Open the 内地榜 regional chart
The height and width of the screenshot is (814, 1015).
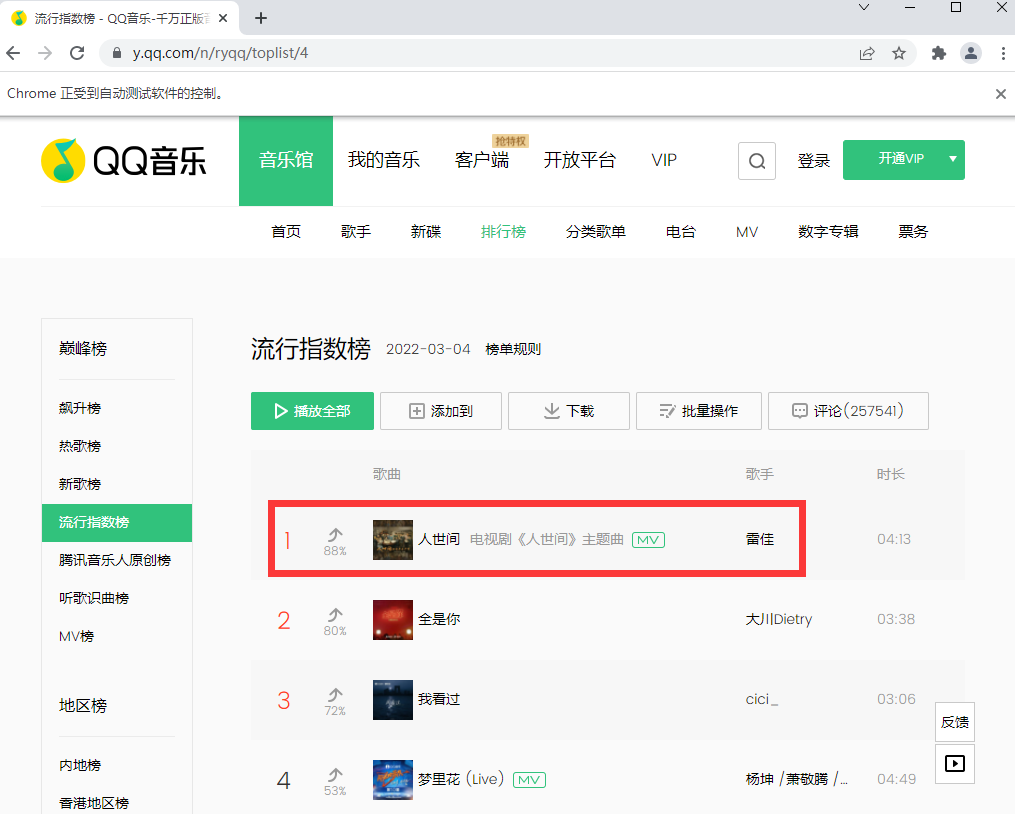coord(80,765)
